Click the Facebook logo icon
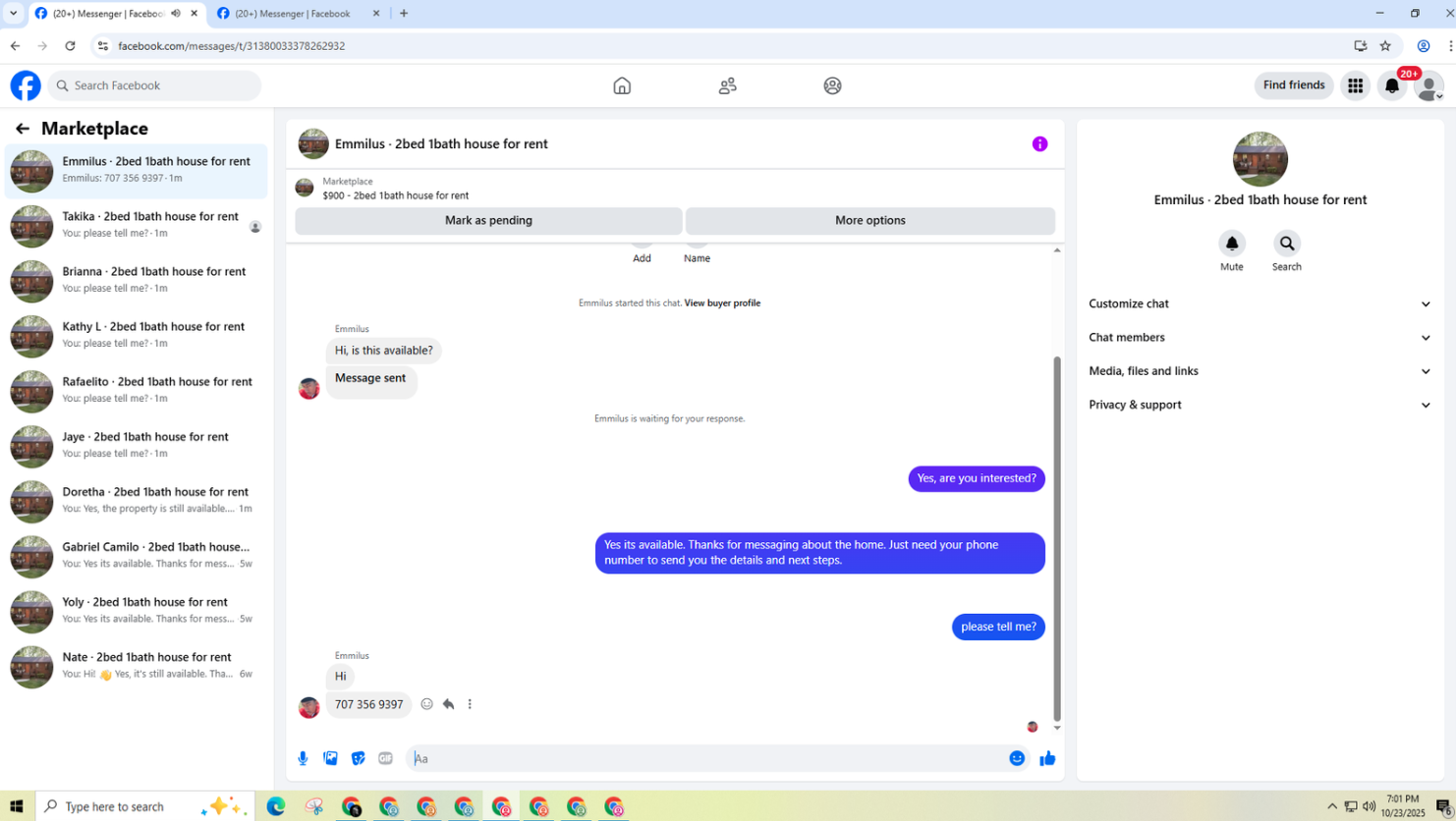 point(26,85)
